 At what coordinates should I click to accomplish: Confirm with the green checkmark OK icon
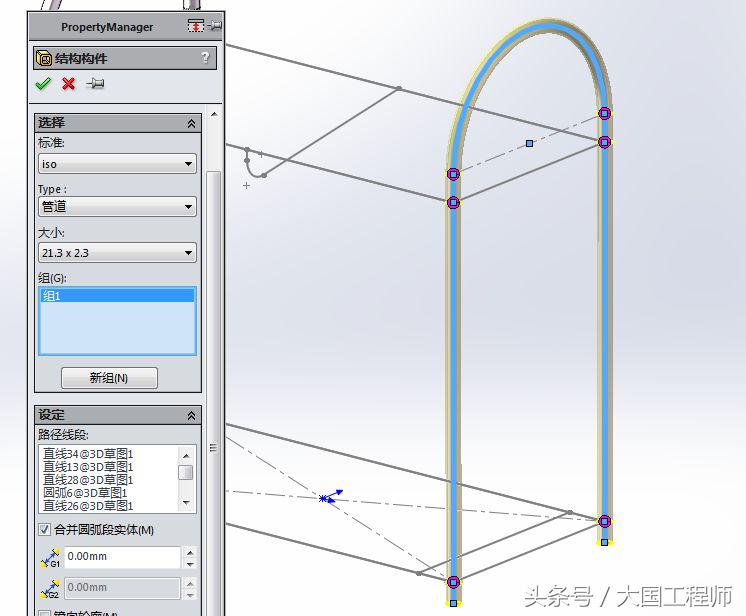pyautogui.click(x=43, y=84)
